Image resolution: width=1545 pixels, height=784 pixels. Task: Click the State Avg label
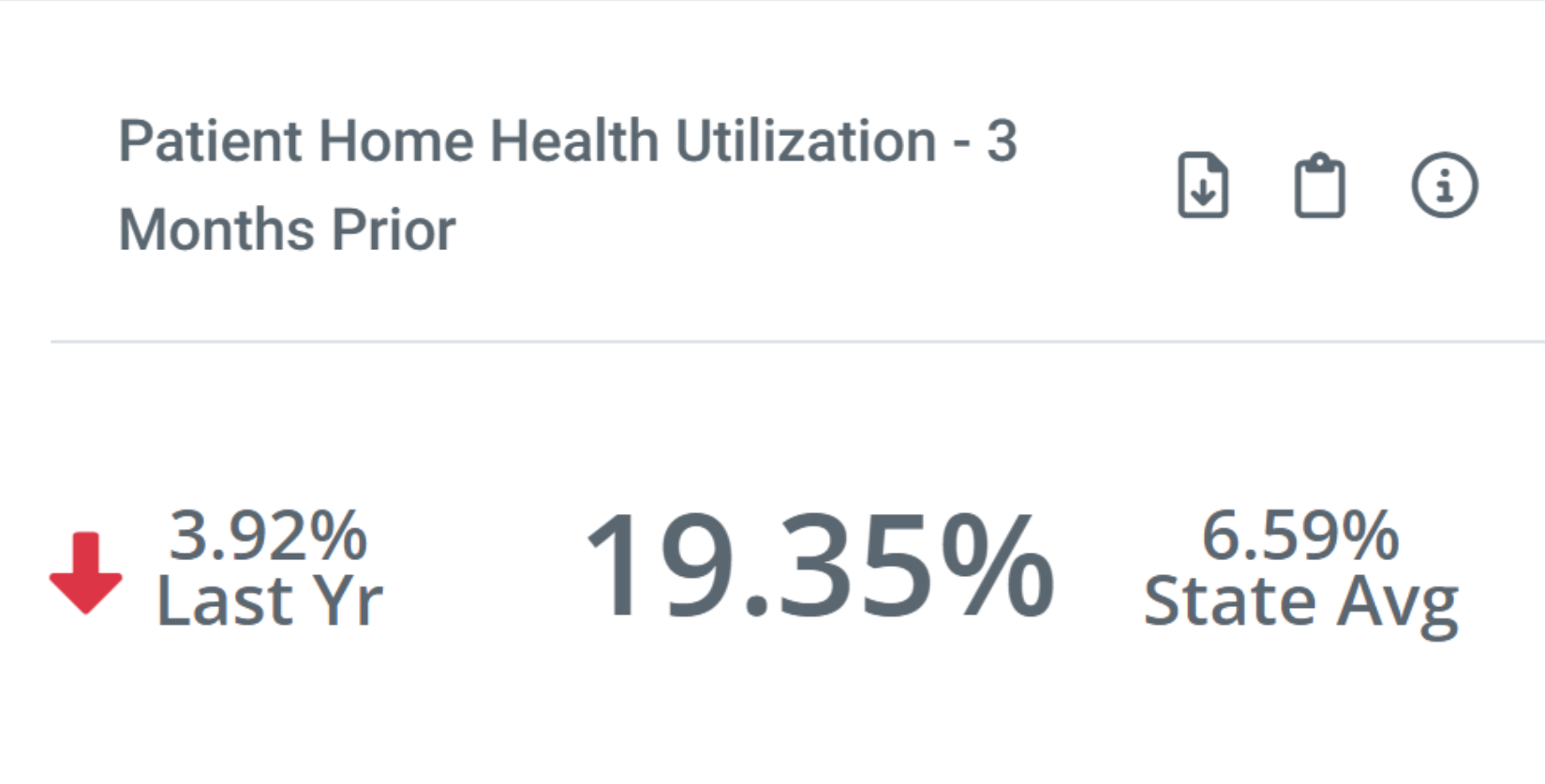click(1301, 605)
